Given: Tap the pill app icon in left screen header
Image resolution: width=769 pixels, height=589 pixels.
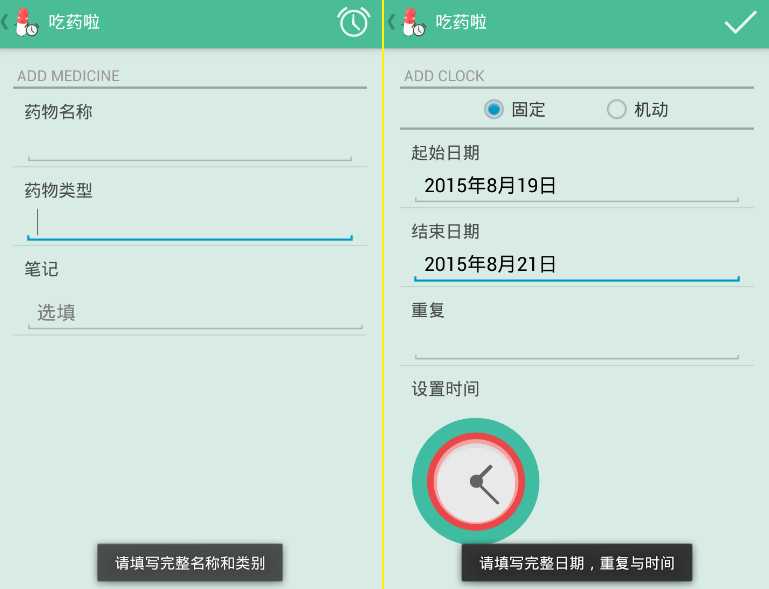Looking at the screenshot, I should coord(26,23).
